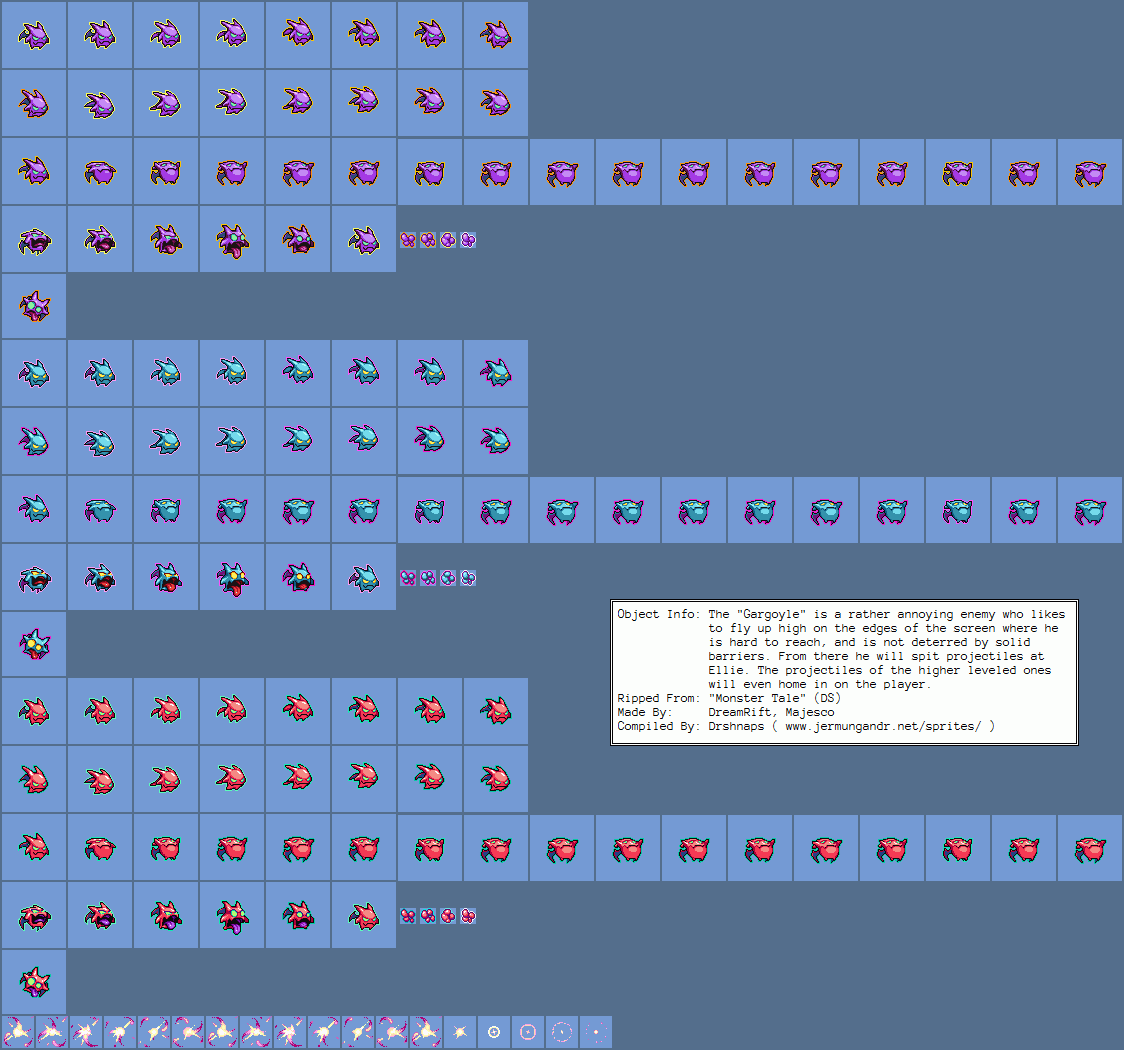Image resolution: width=1124 pixels, height=1050 pixels.
Task: Pick the lone red dizzy gargoyle sprite
Action: pyautogui.click(x=34, y=982)
